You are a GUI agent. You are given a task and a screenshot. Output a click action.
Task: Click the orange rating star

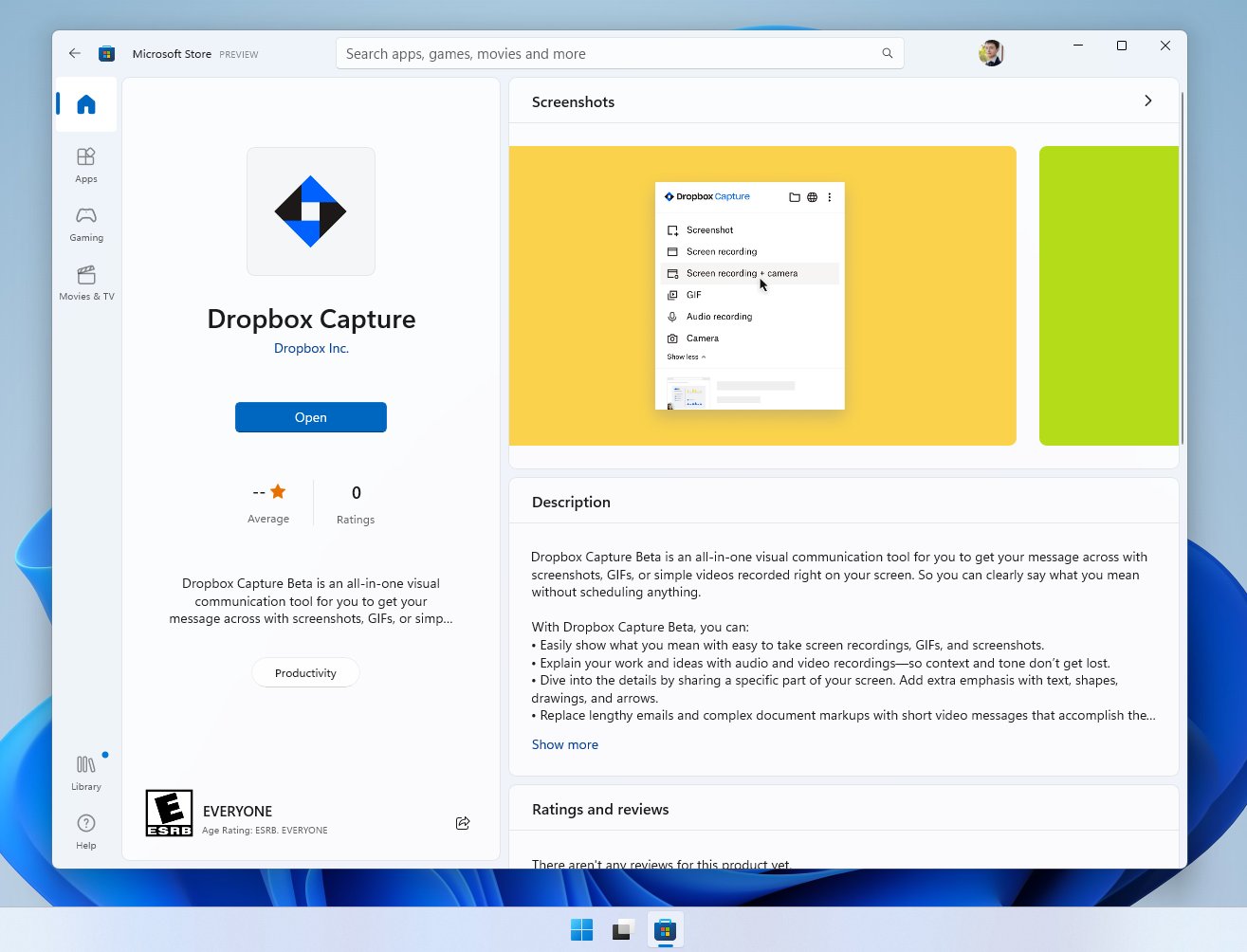tap(278, 491)
